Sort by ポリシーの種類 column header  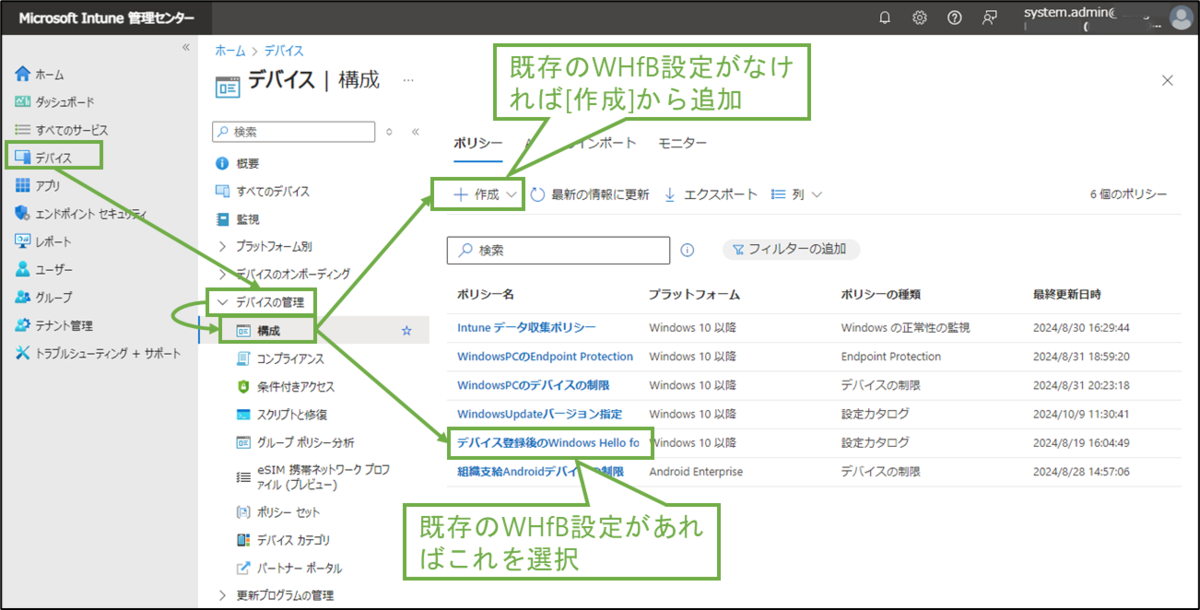pos(880,295)
